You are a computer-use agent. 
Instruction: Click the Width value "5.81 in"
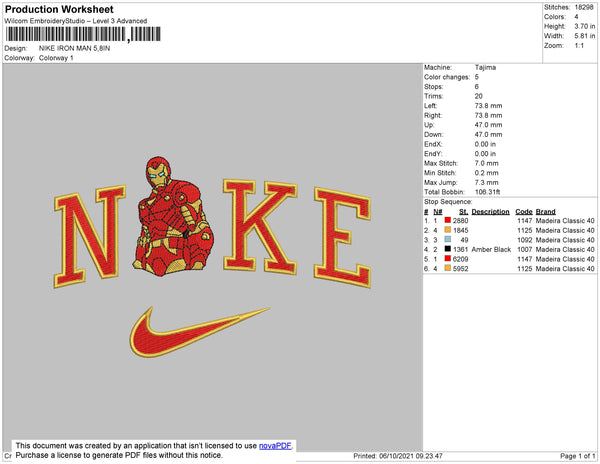584,36
